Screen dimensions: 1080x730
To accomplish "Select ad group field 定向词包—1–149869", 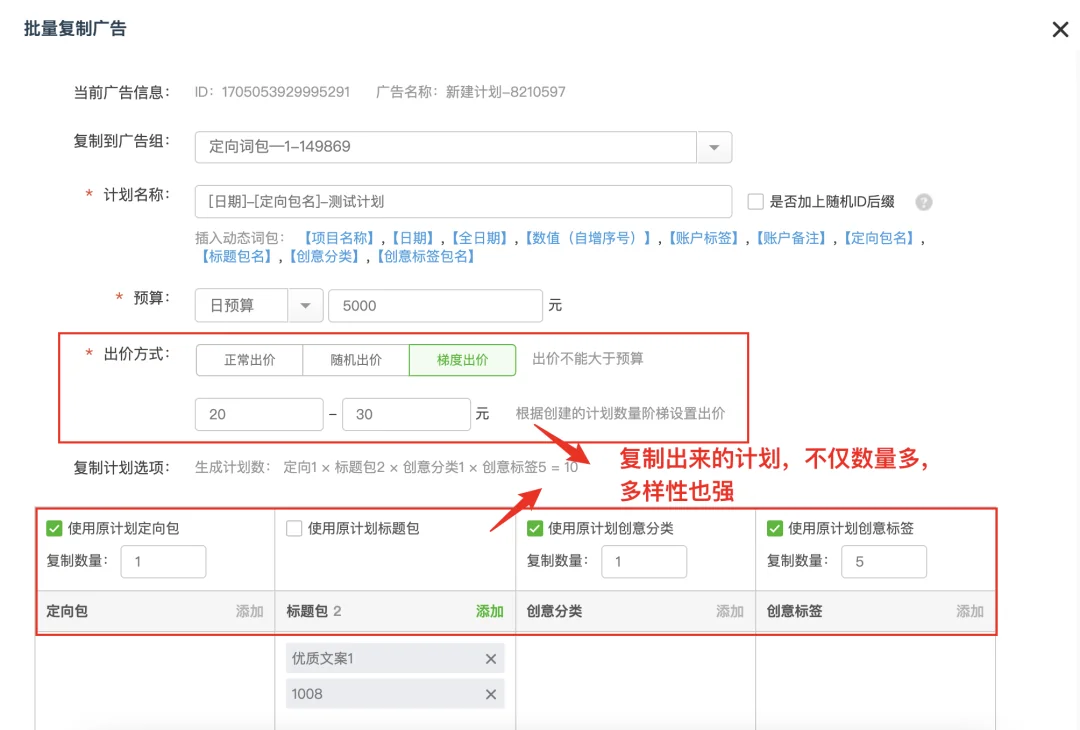I will click(x=446, y=147).
